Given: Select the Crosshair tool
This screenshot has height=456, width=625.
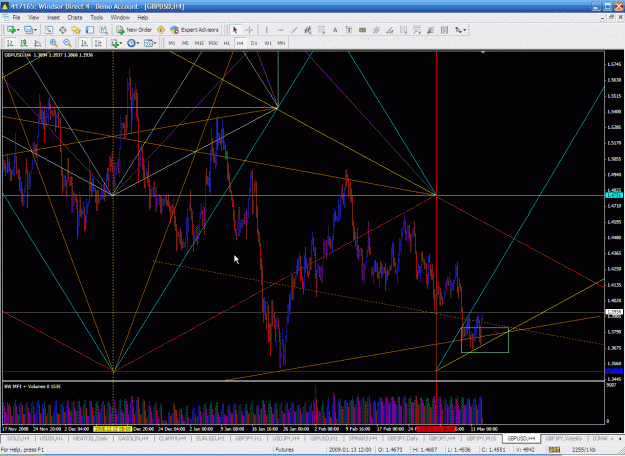Looking at the screenshot, I should click(249, 30).
